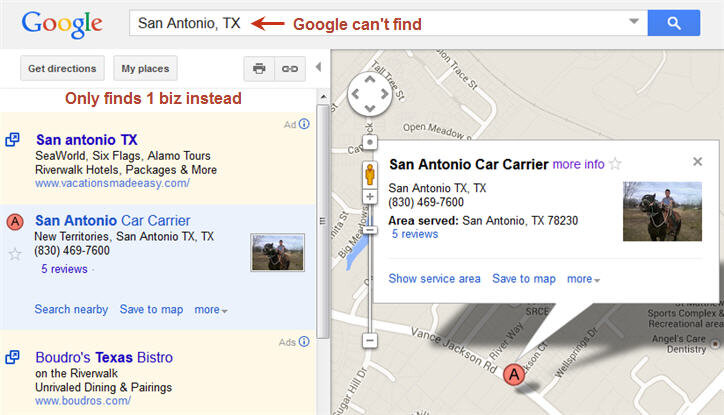Click the Google logo

click(62, 24)
